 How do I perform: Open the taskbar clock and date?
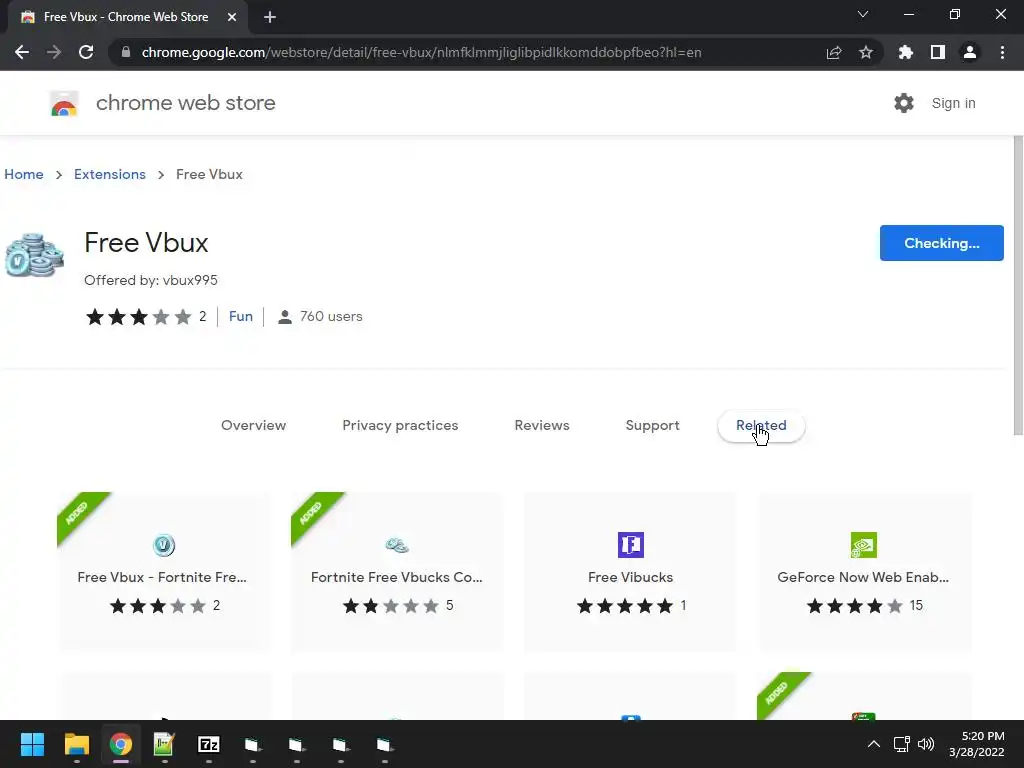click(976, 744)
